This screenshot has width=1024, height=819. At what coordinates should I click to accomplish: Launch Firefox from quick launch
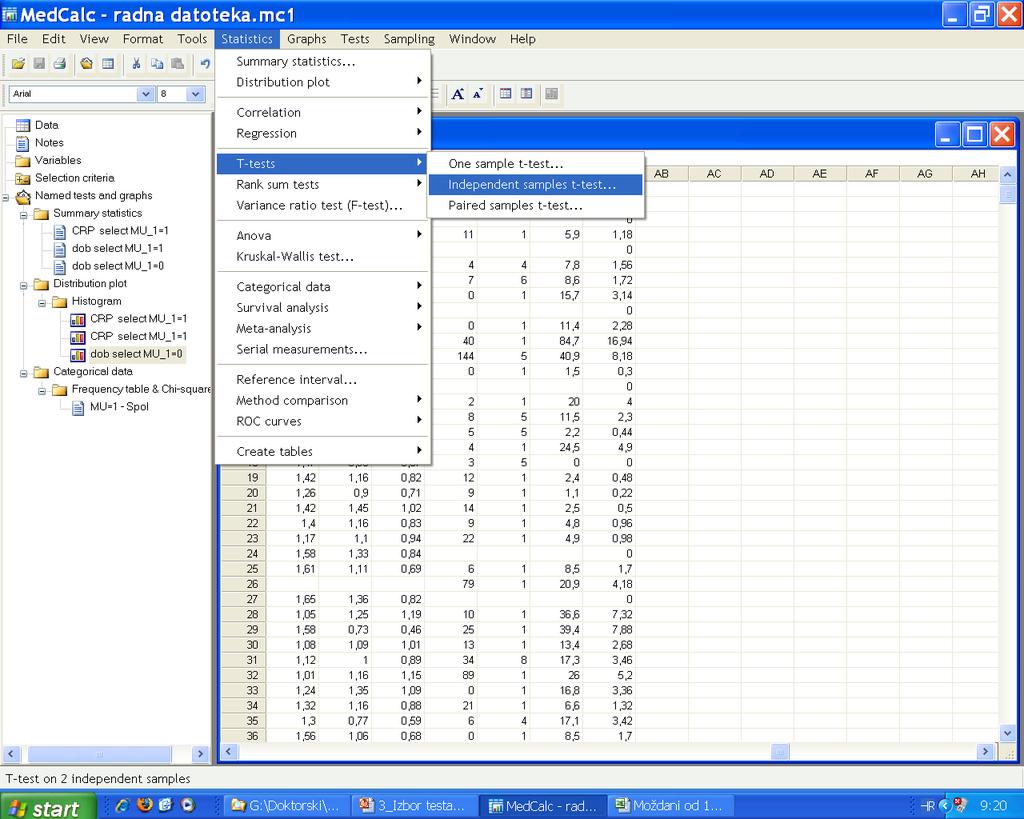144,805
